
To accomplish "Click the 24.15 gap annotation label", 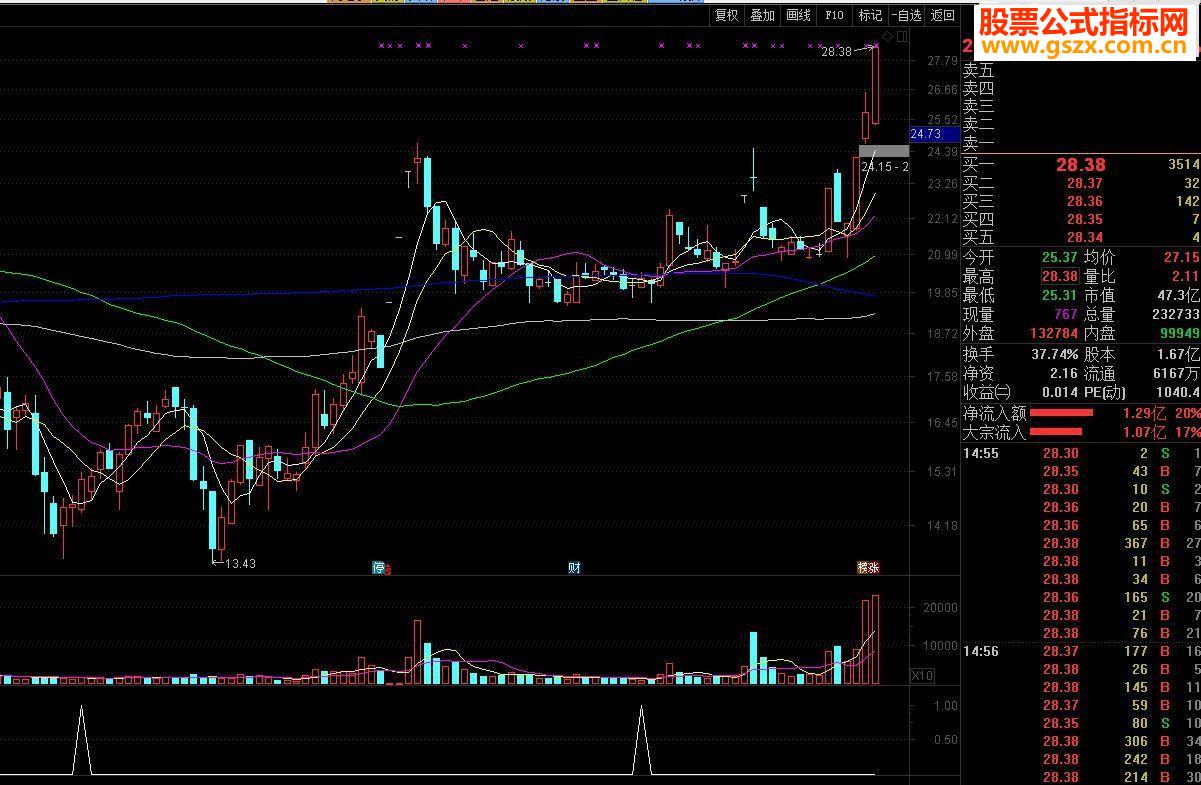I will 884,167.
